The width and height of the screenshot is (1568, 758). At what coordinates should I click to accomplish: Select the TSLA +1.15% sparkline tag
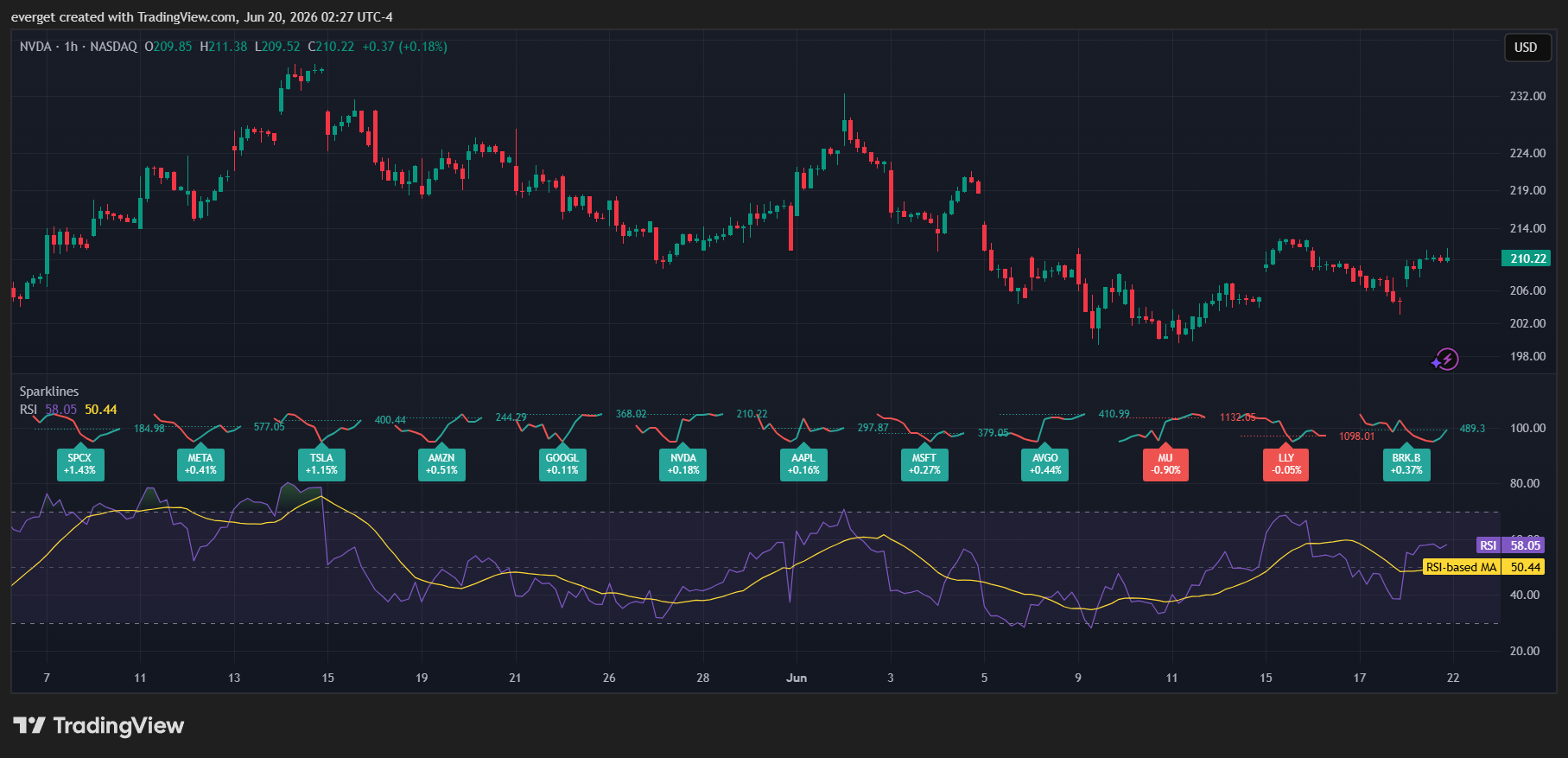point(321,464)
